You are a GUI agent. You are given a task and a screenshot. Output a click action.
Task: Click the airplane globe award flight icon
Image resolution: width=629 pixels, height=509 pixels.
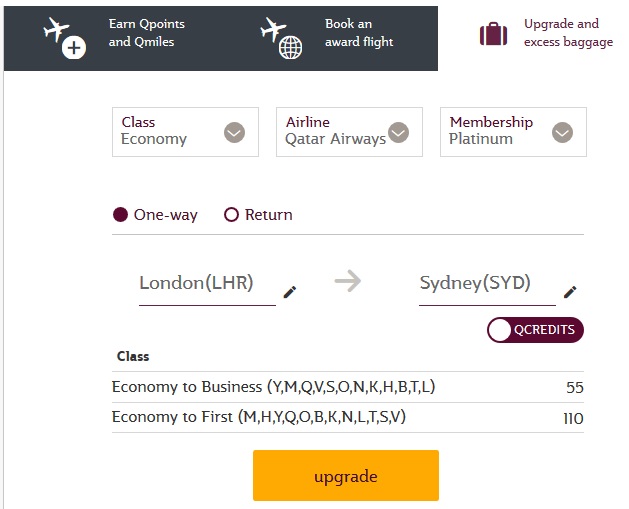click(279, 38)
